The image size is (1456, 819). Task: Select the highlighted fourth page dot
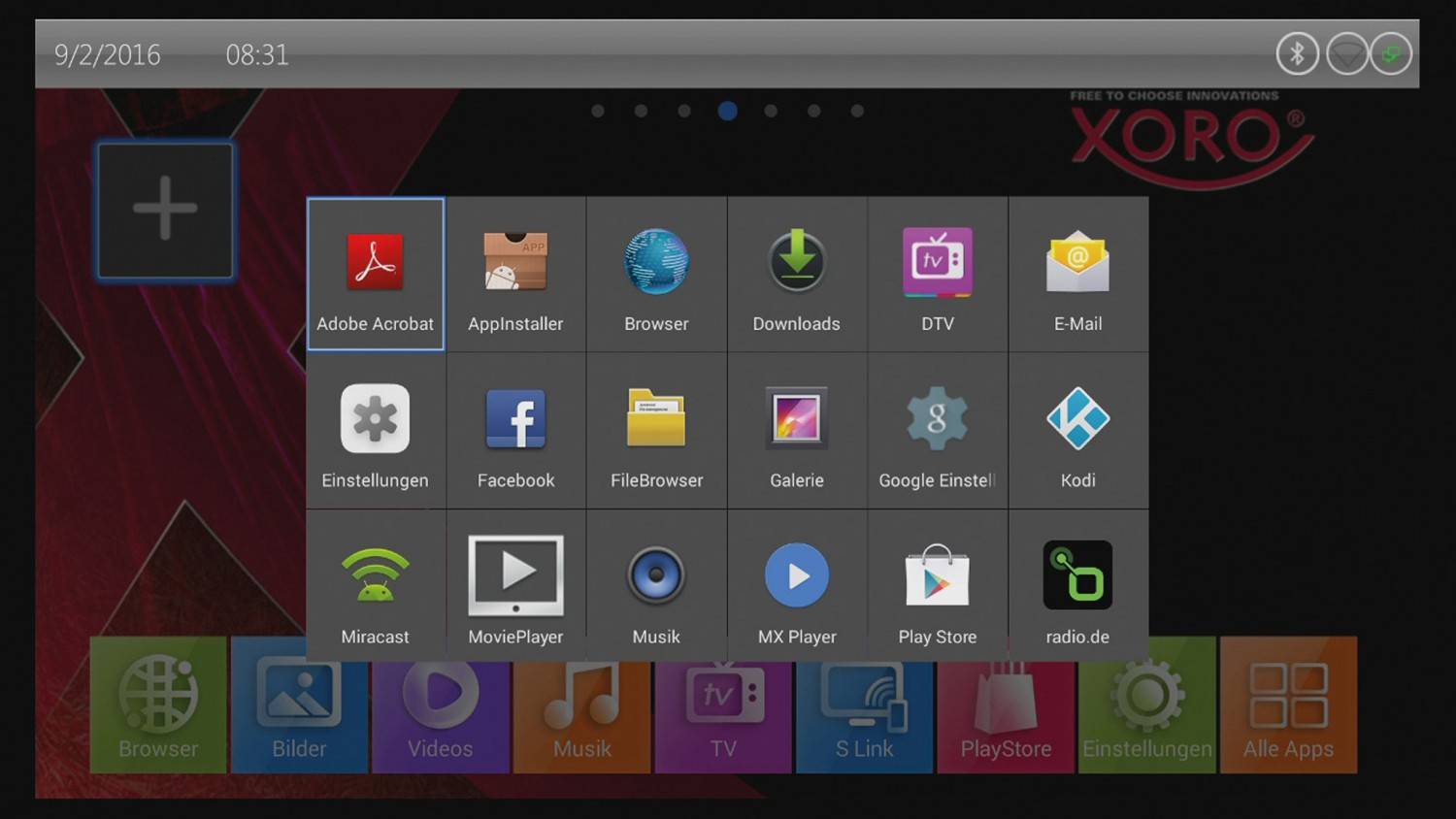point(727,111)
